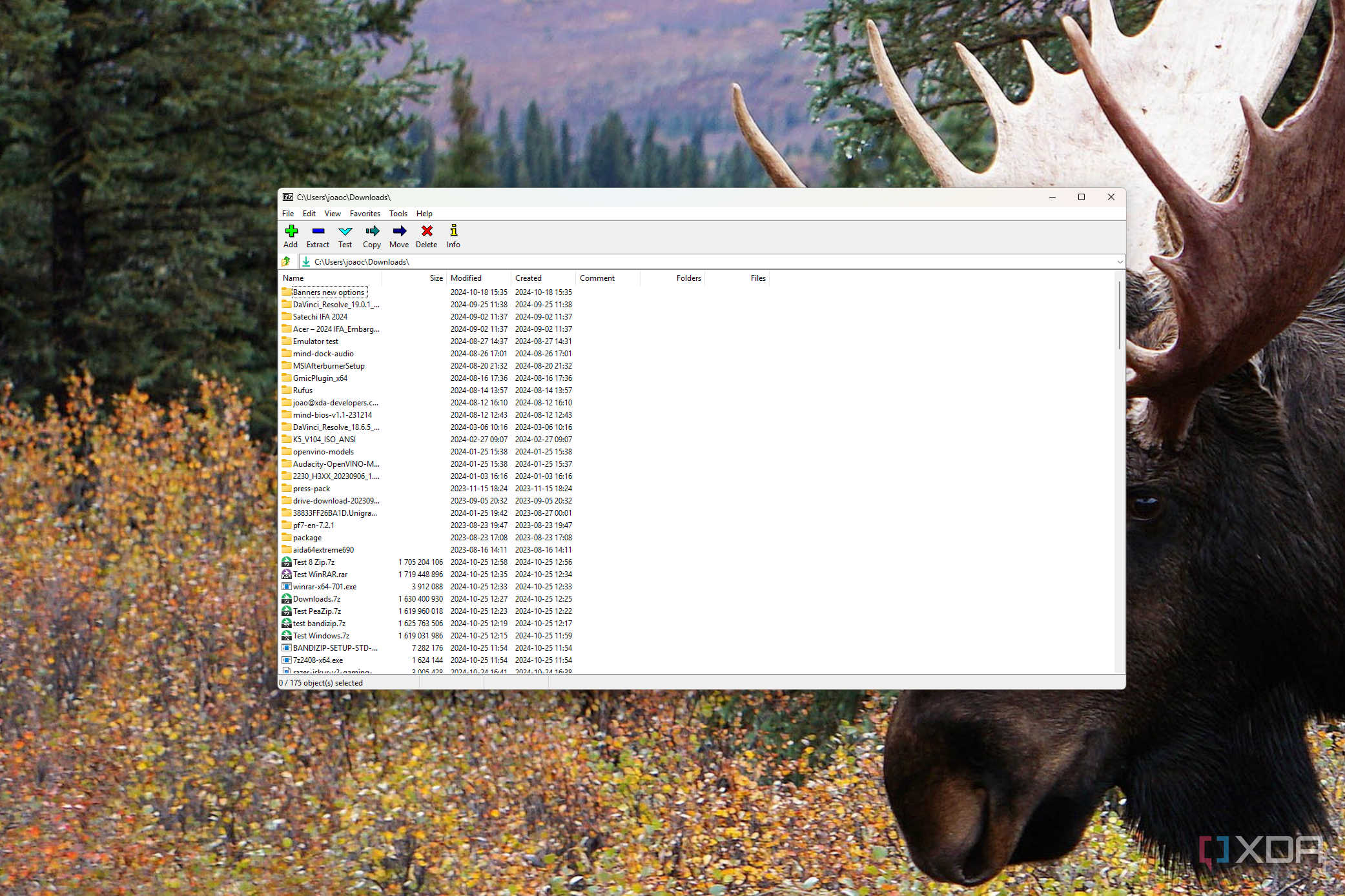
Task: Open the Info toolbar icon
Action: point(453,231)
